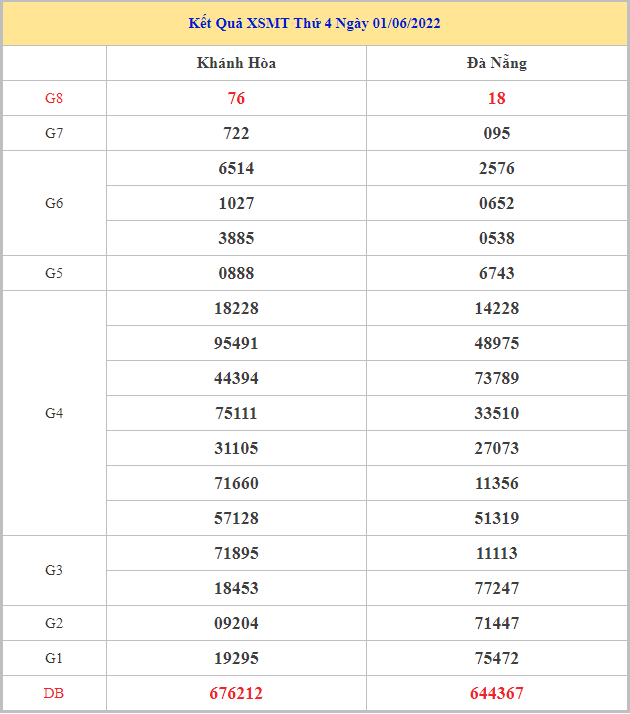The image size is (630, 714).
Task: Select Khánh Hòa G2 number 09204
Action: [x=236, y=623]
